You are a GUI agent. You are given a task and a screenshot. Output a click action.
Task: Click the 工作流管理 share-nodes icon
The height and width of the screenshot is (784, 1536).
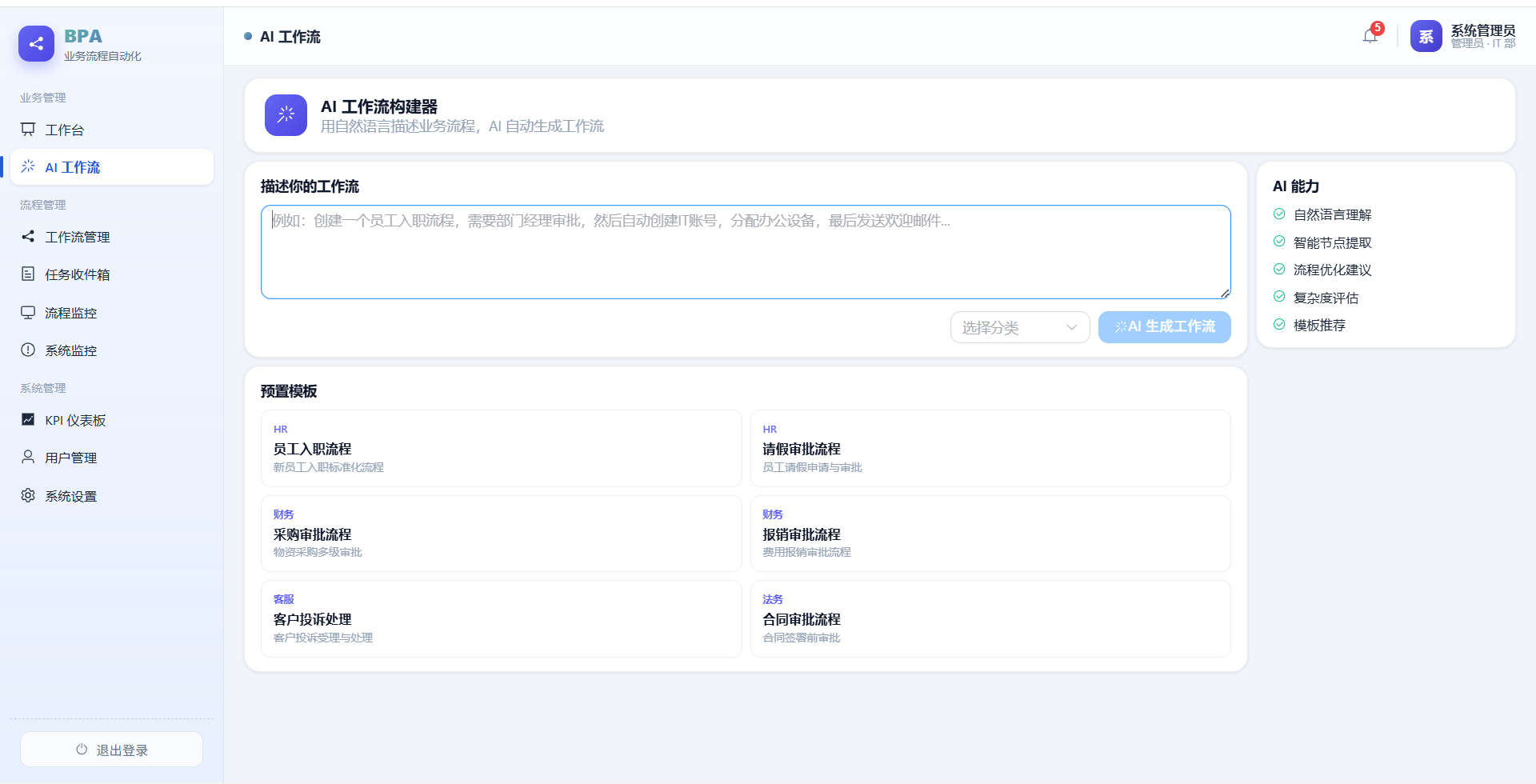coord(28,236)
